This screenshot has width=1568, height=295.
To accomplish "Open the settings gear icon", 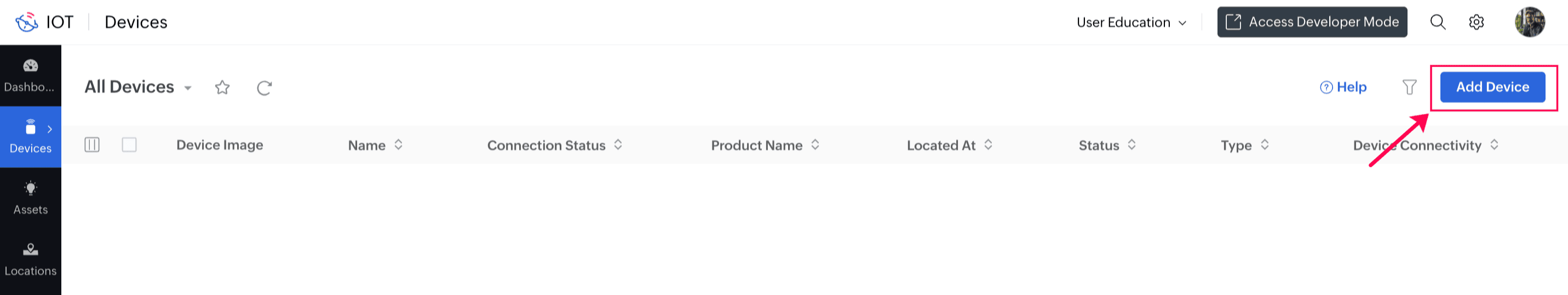I will point(1476,22).
